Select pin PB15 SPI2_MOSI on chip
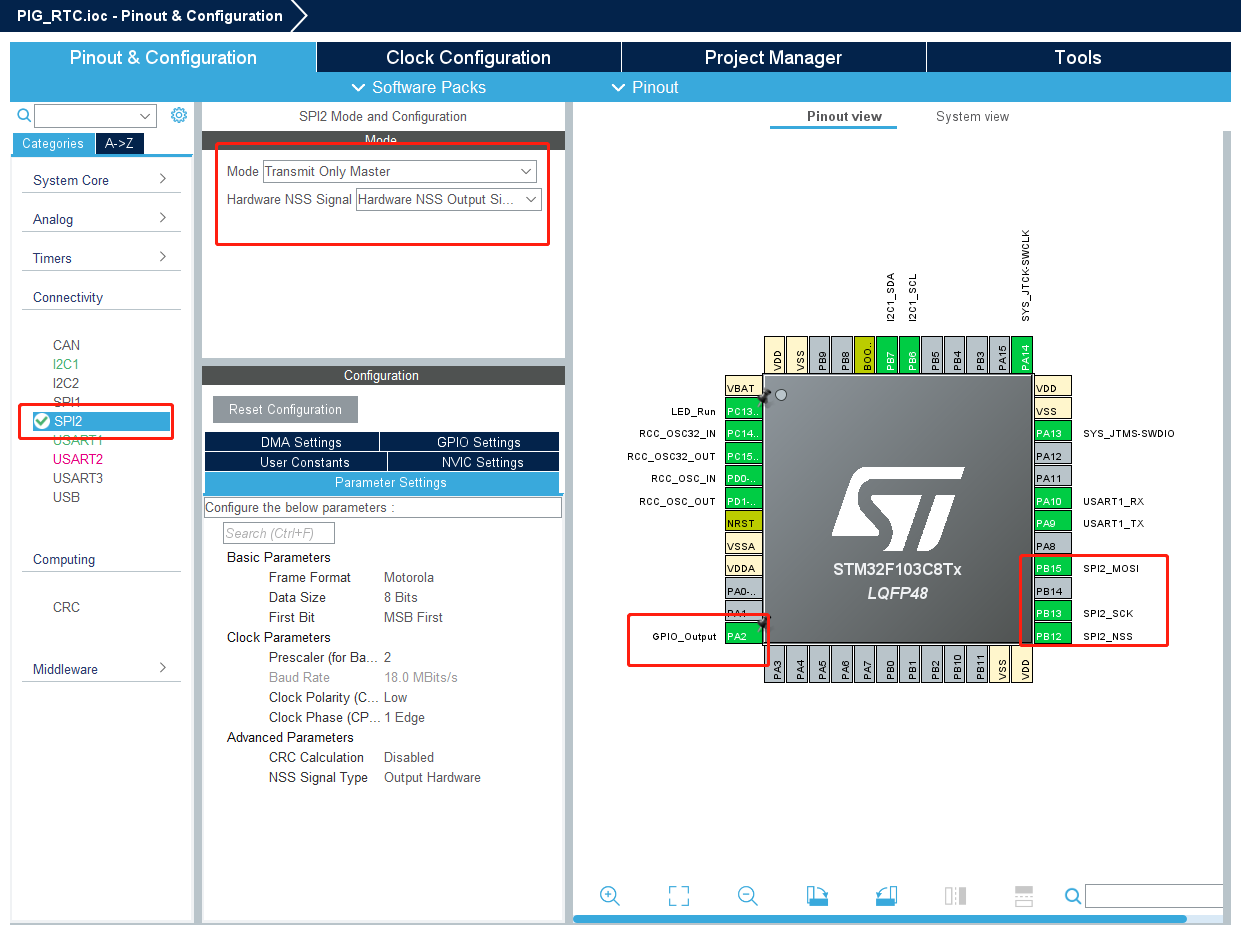Screen dimensions: 1241x935 [x=1052, y=568]
